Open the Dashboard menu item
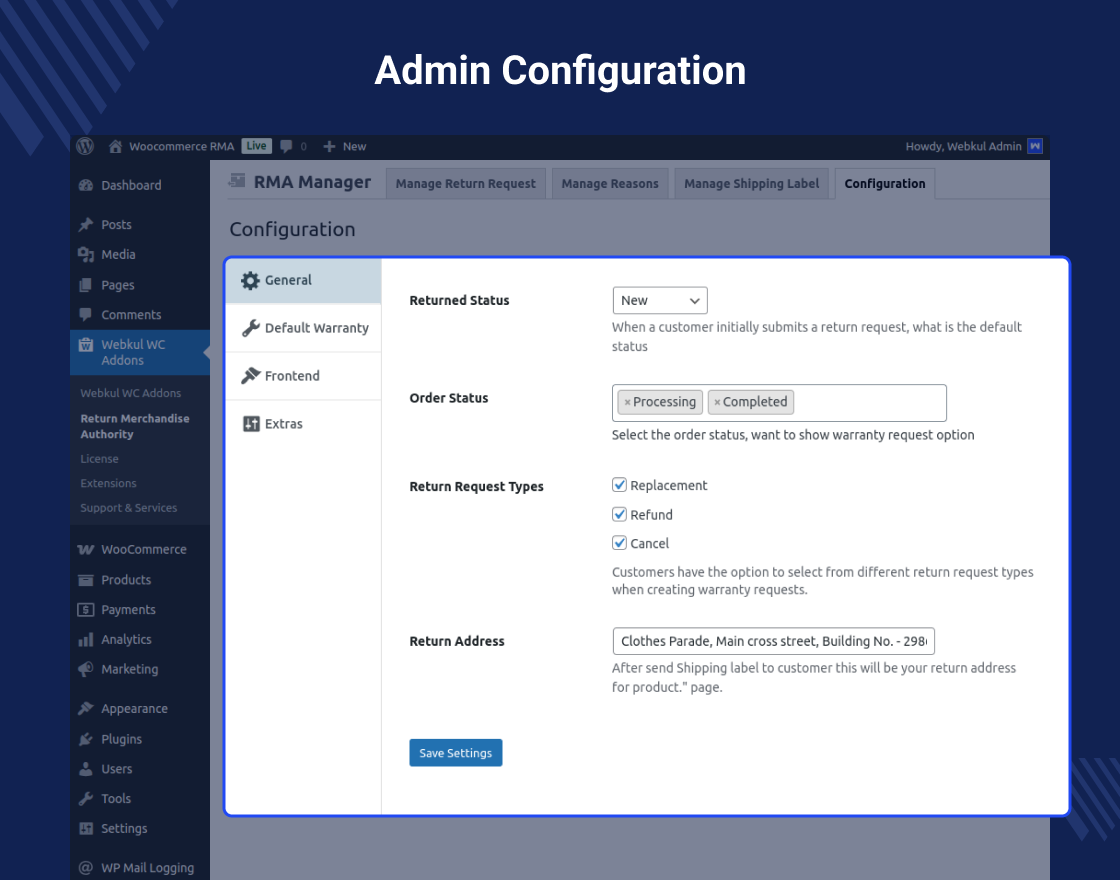1120x880 pixels. point(140,186)
